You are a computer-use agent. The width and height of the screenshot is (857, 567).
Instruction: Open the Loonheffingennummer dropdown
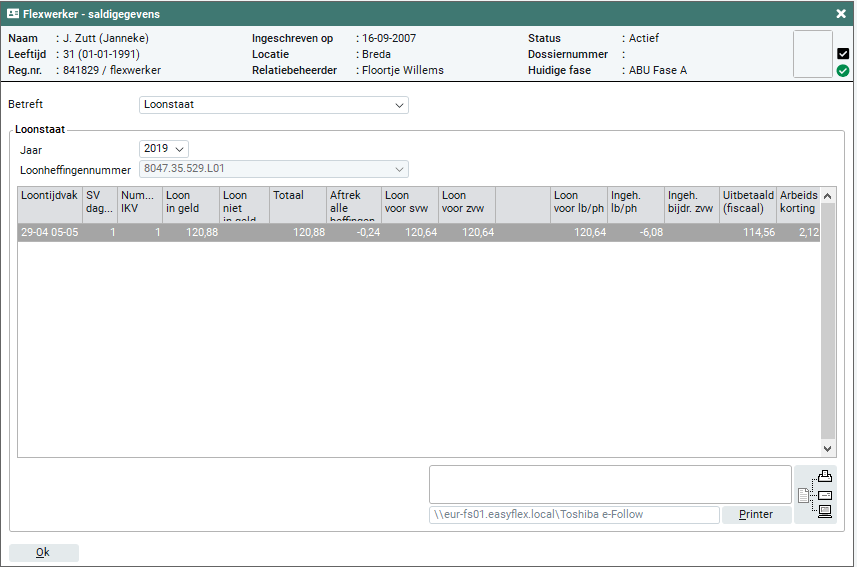click(x=273, y=170)
